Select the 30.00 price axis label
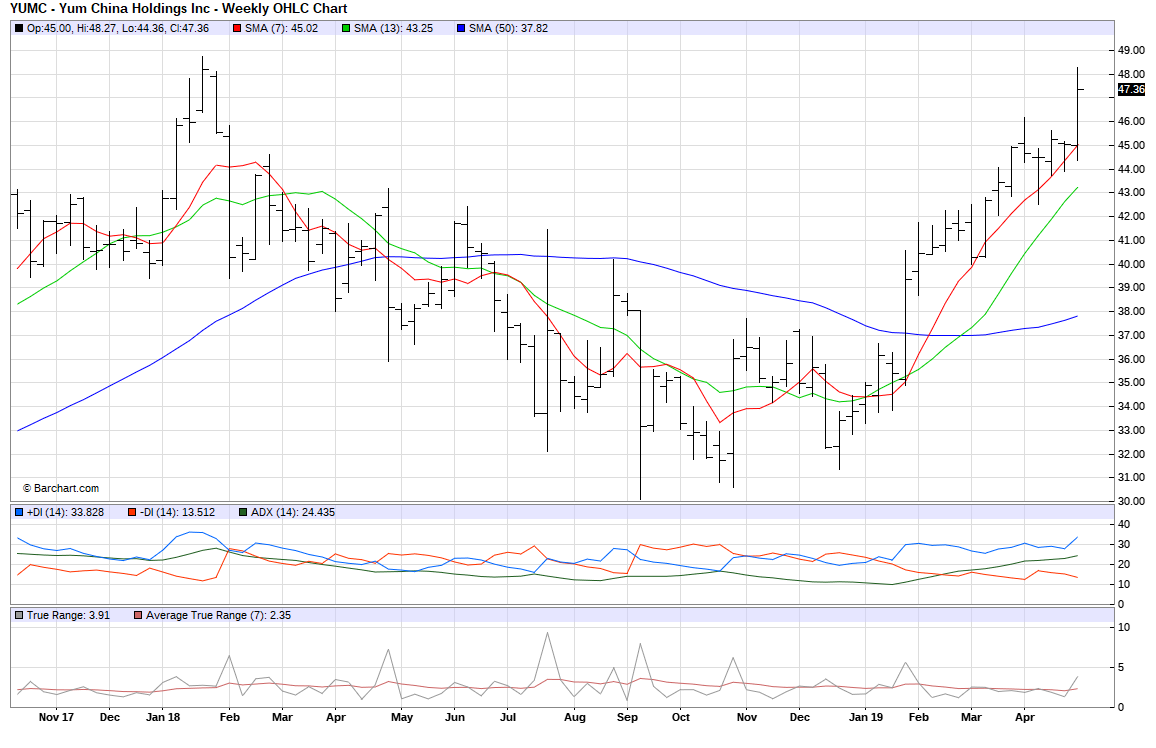This screenshot has width=1156, height=748. click(1131, 501)
